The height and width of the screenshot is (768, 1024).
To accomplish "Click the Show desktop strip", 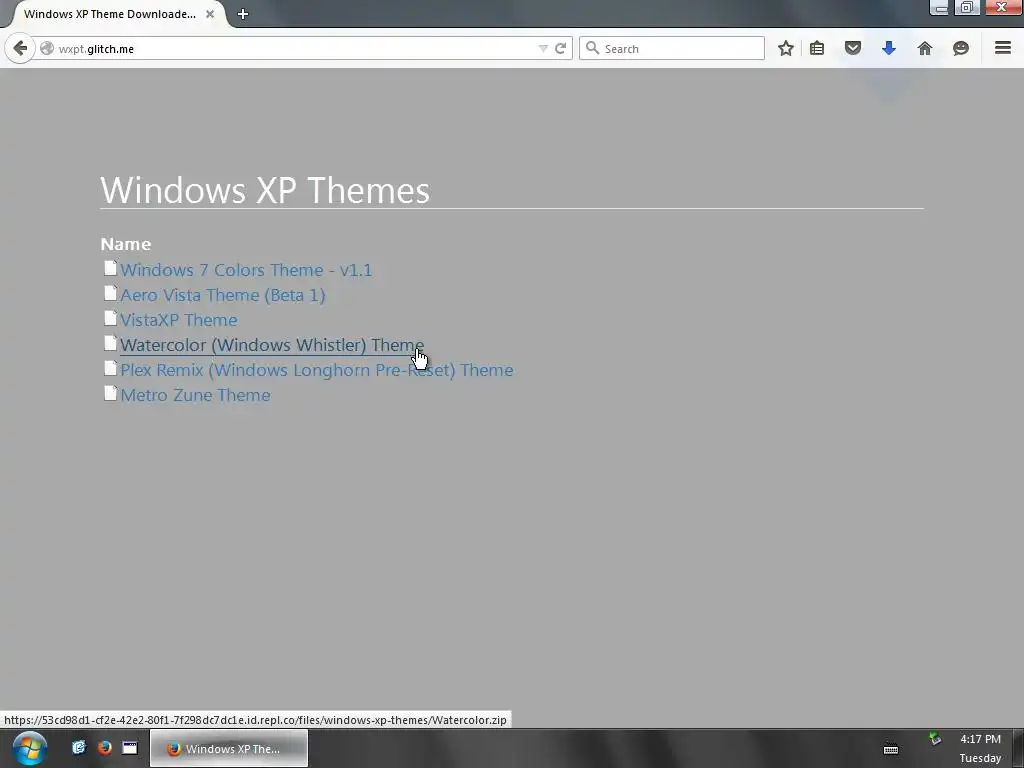I will coord(1017,748).
